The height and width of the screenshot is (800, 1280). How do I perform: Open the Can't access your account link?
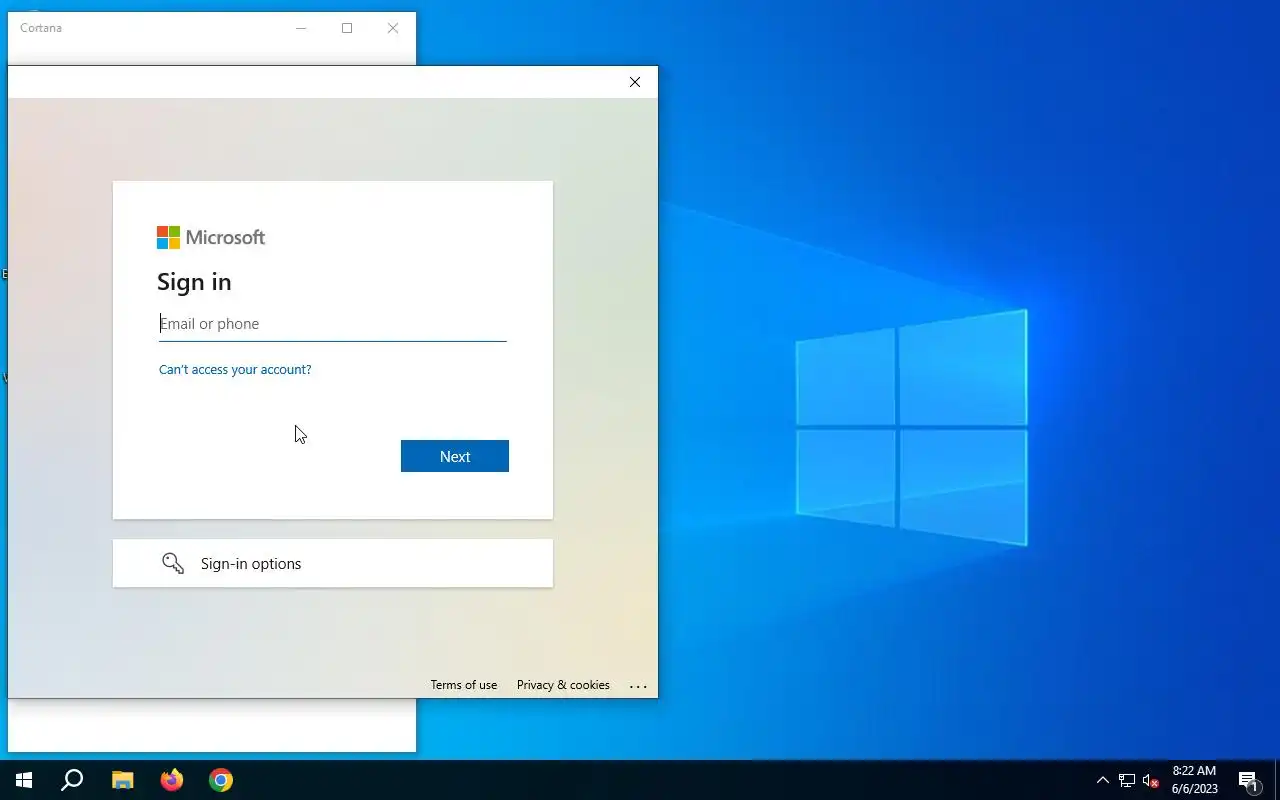[235, 370]
